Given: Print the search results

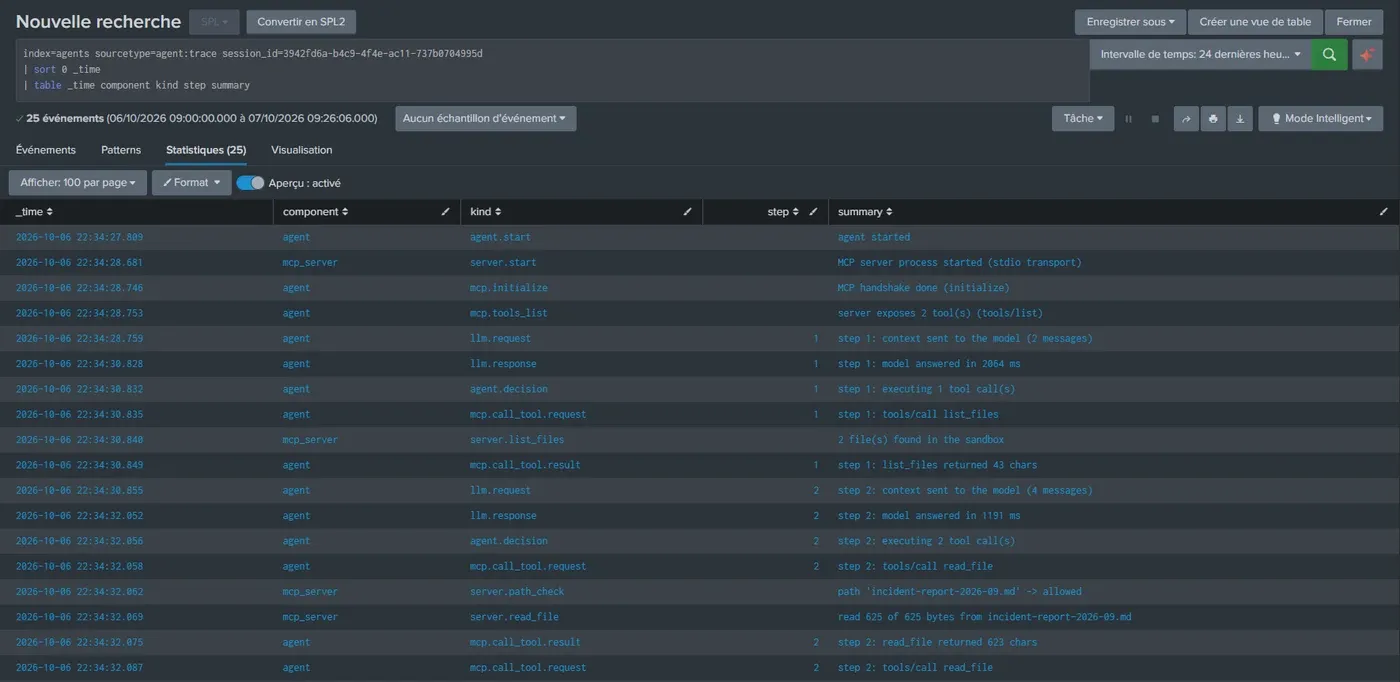Looking at the screenshot, I should click(x=1213, y=119).
